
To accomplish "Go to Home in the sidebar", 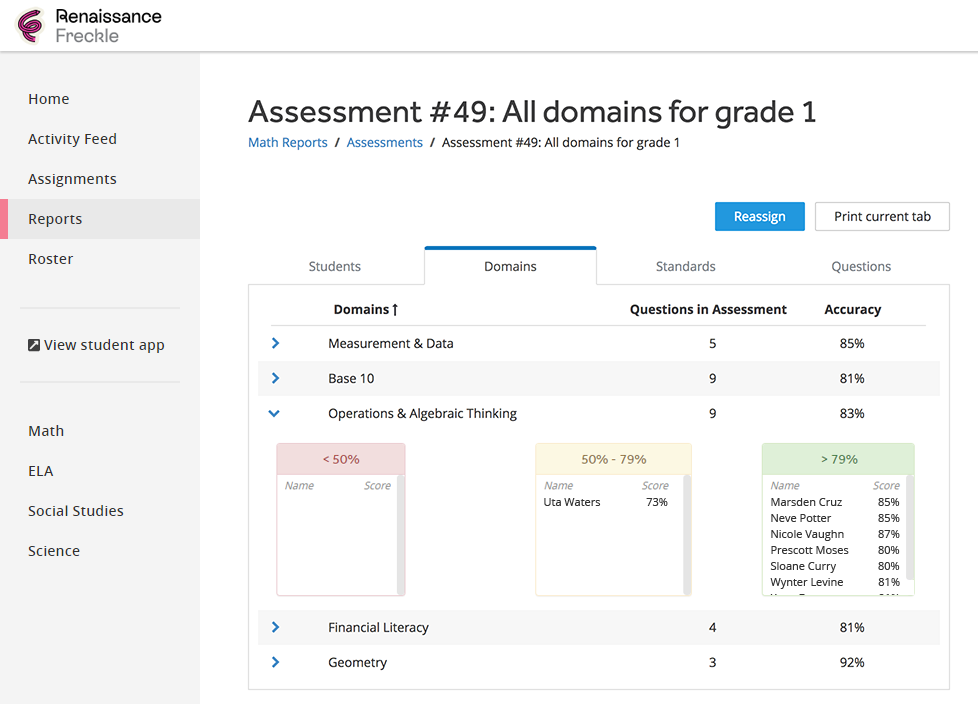I will (49, 99).
